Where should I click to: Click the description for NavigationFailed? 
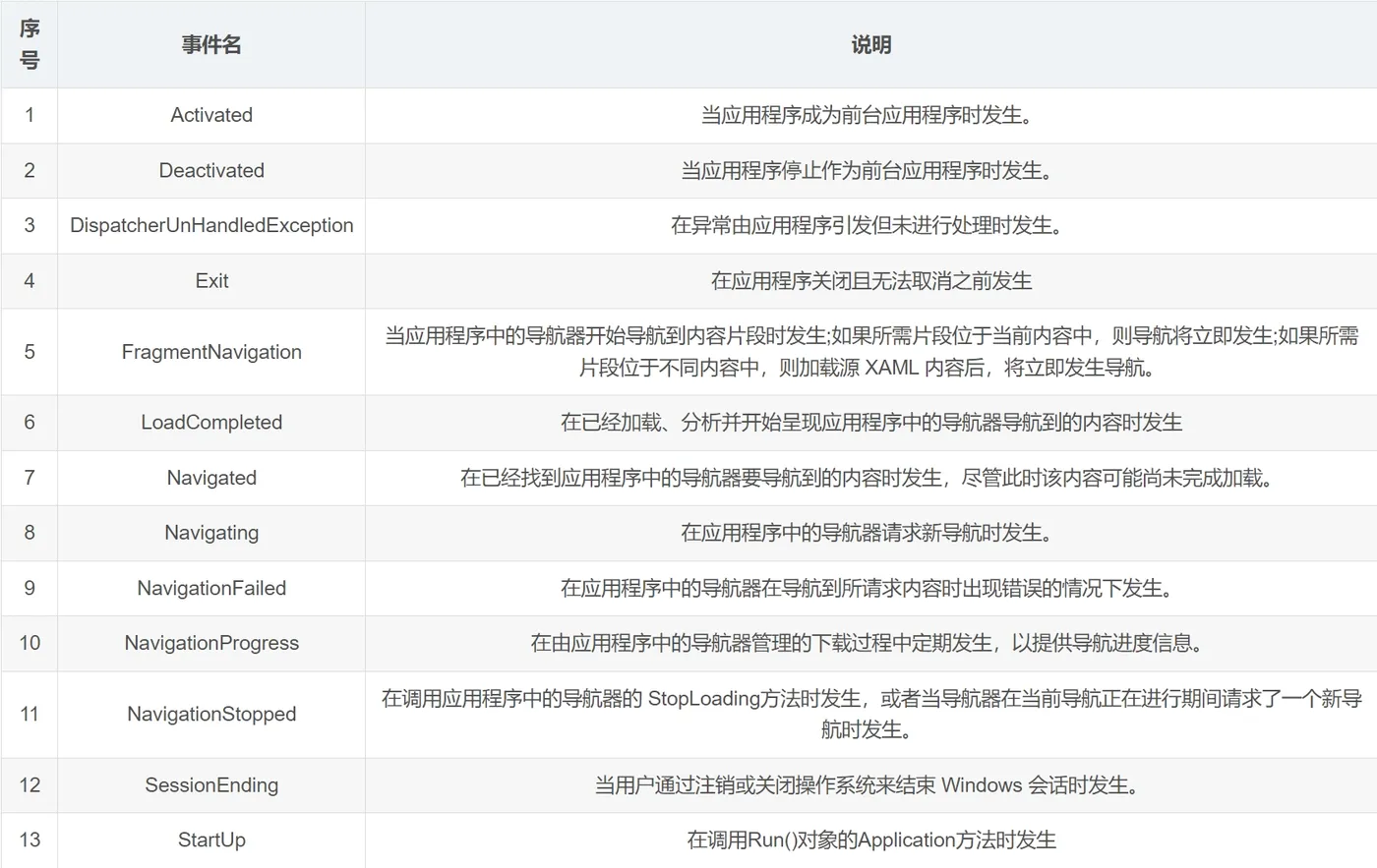click(870, 588)
